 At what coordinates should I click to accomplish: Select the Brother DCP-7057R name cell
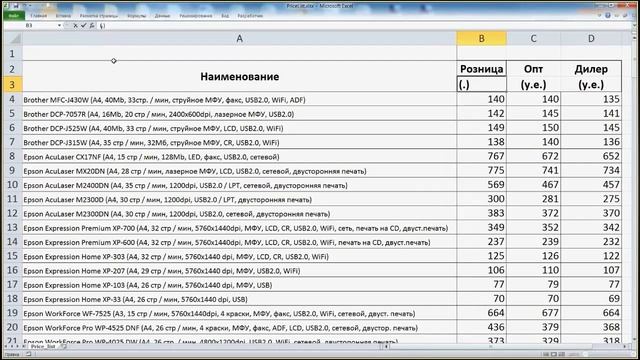tap(239, 113)
